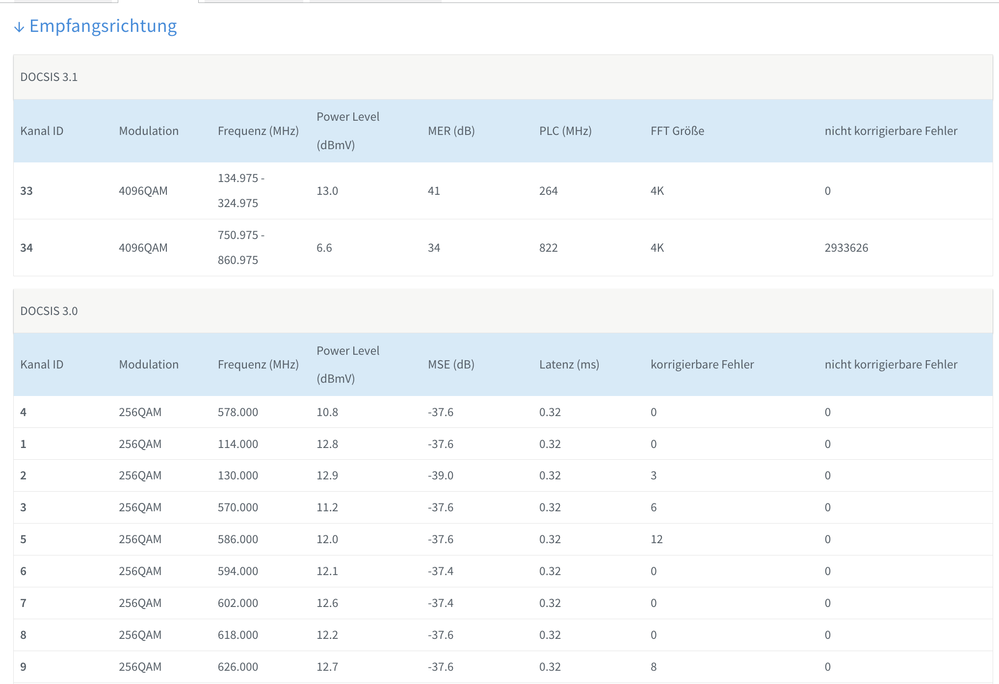Select frequency 602.000 cell
The width and height of the screenshot is (999, 684).
click(238, 603)
